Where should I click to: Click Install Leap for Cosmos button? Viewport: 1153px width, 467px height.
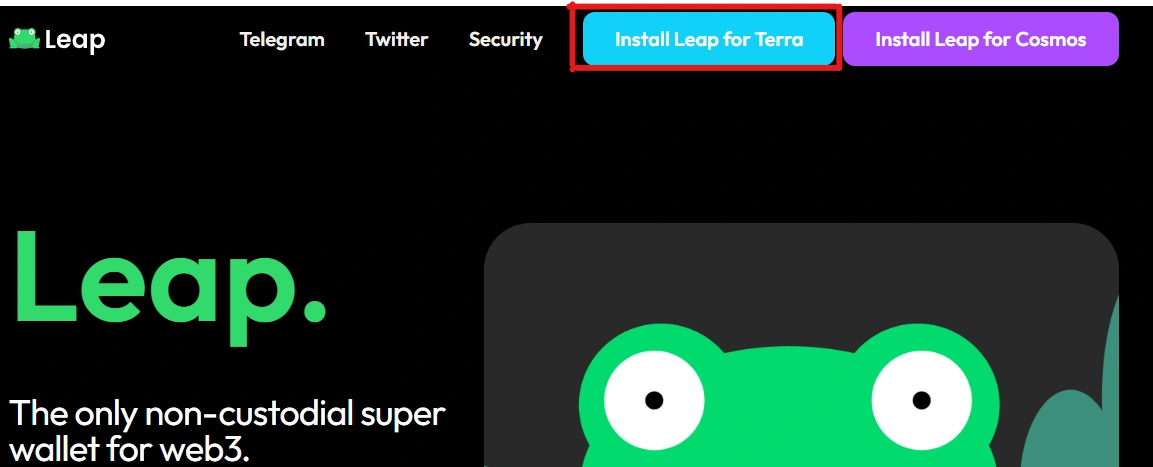tap(980, 39)
